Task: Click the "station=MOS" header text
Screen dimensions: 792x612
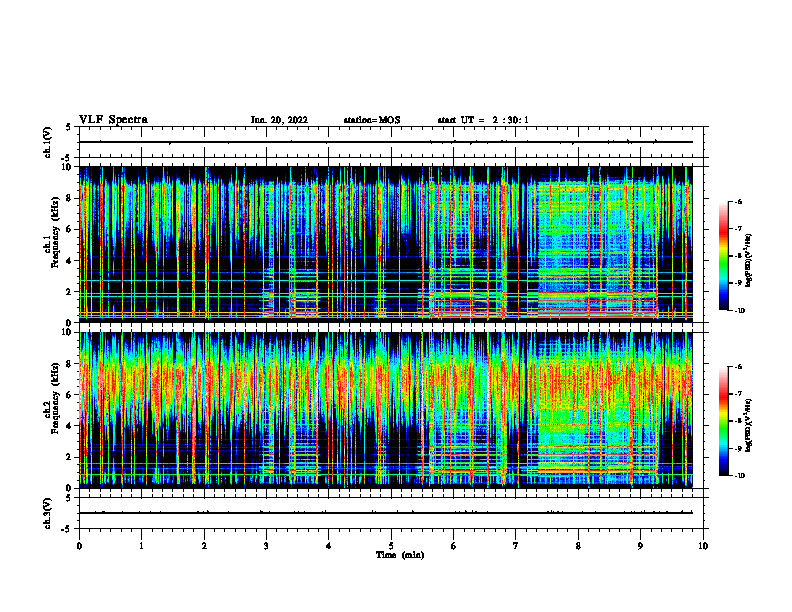Action: 372,120
